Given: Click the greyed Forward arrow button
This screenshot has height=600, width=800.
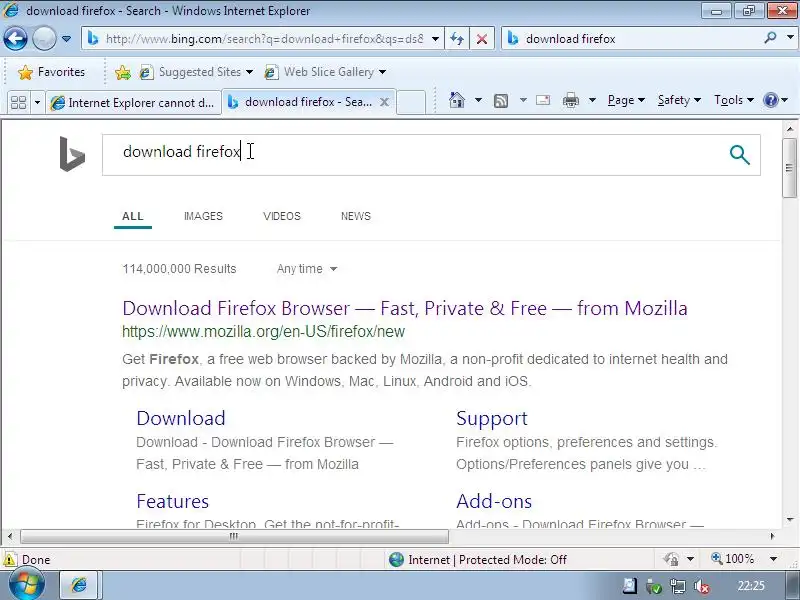Looking at the screenshot, I should click(44, 39).
